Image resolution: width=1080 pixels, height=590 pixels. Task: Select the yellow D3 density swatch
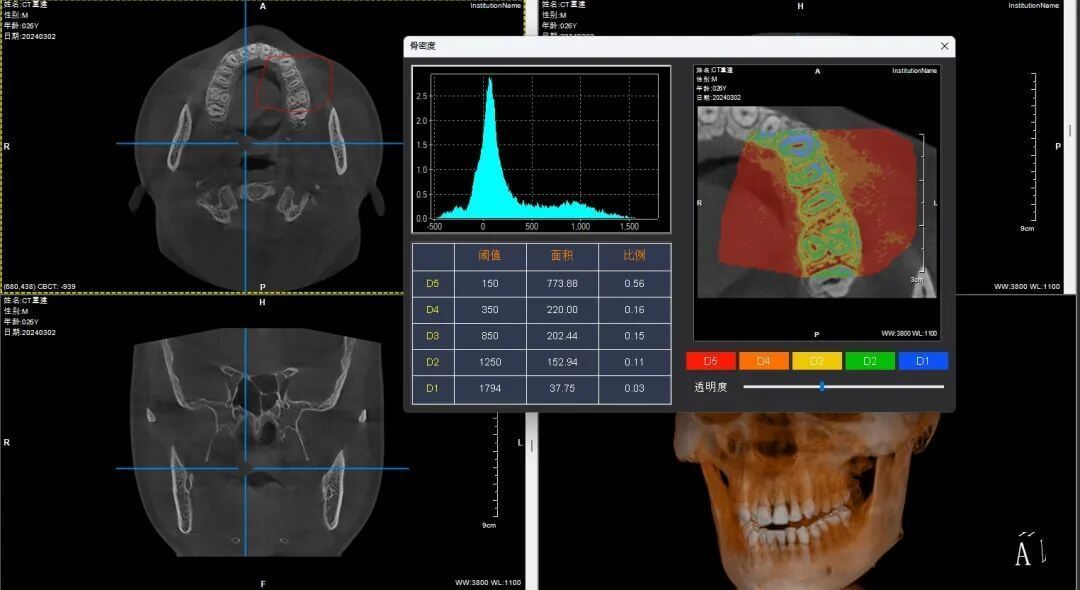pyautogui.click(x=817, y=361)
